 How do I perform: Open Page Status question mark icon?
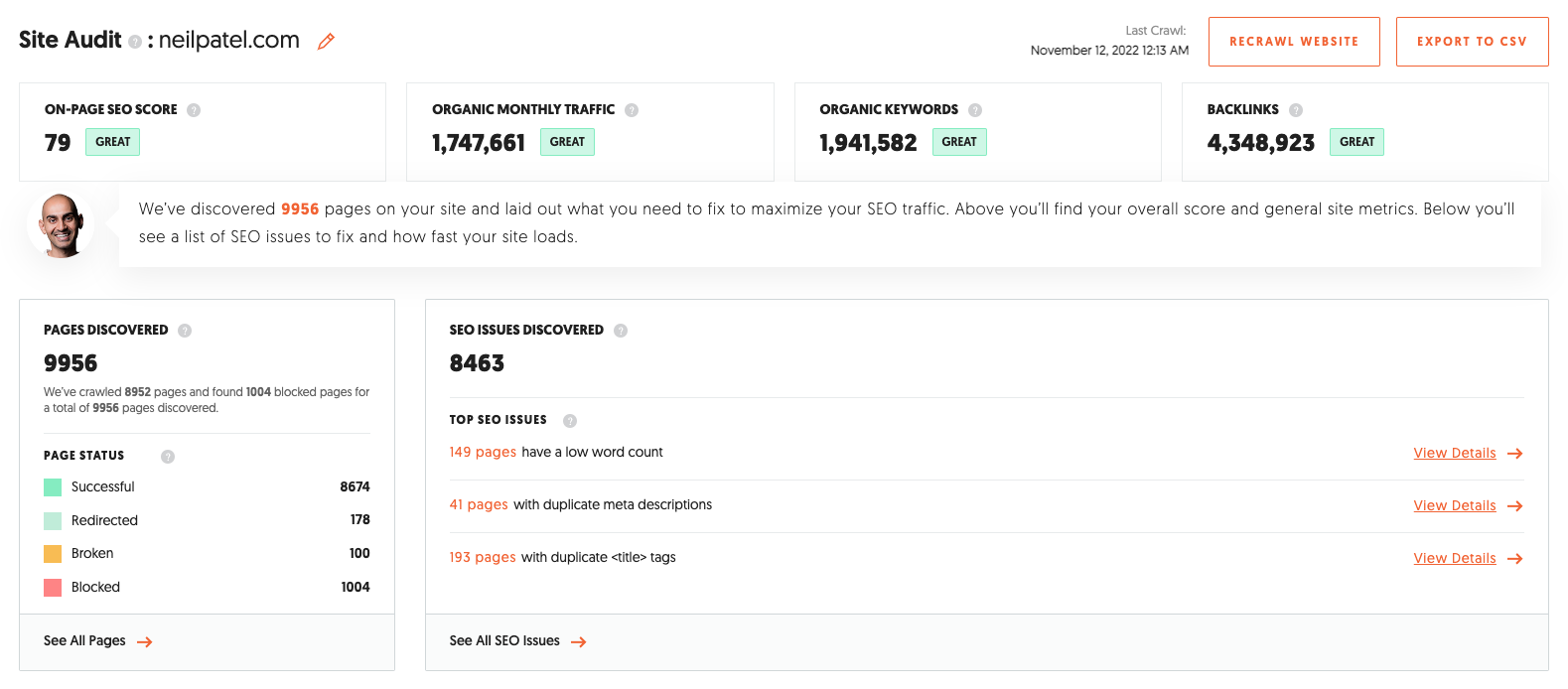coord(168,457)
